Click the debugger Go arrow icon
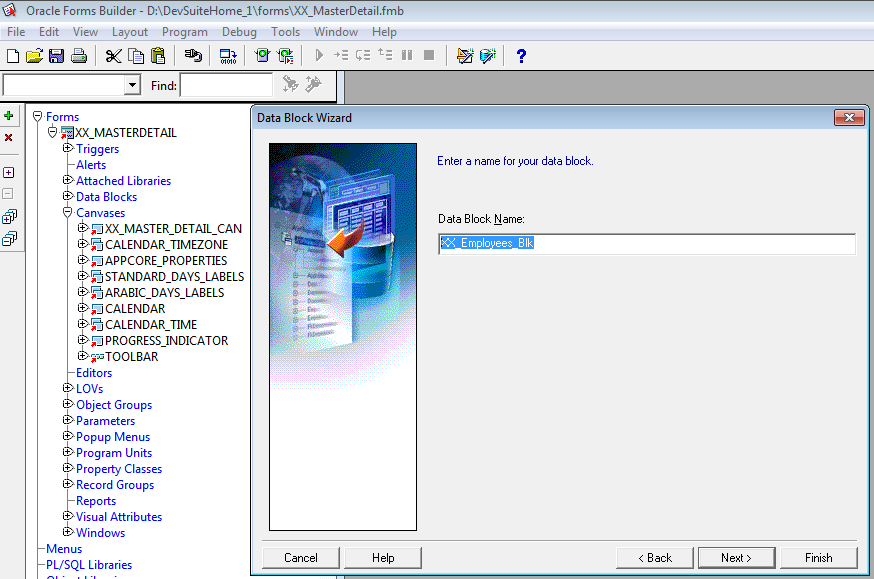The width and height of the screenshot is (874, 579). [x=319, y=55]
